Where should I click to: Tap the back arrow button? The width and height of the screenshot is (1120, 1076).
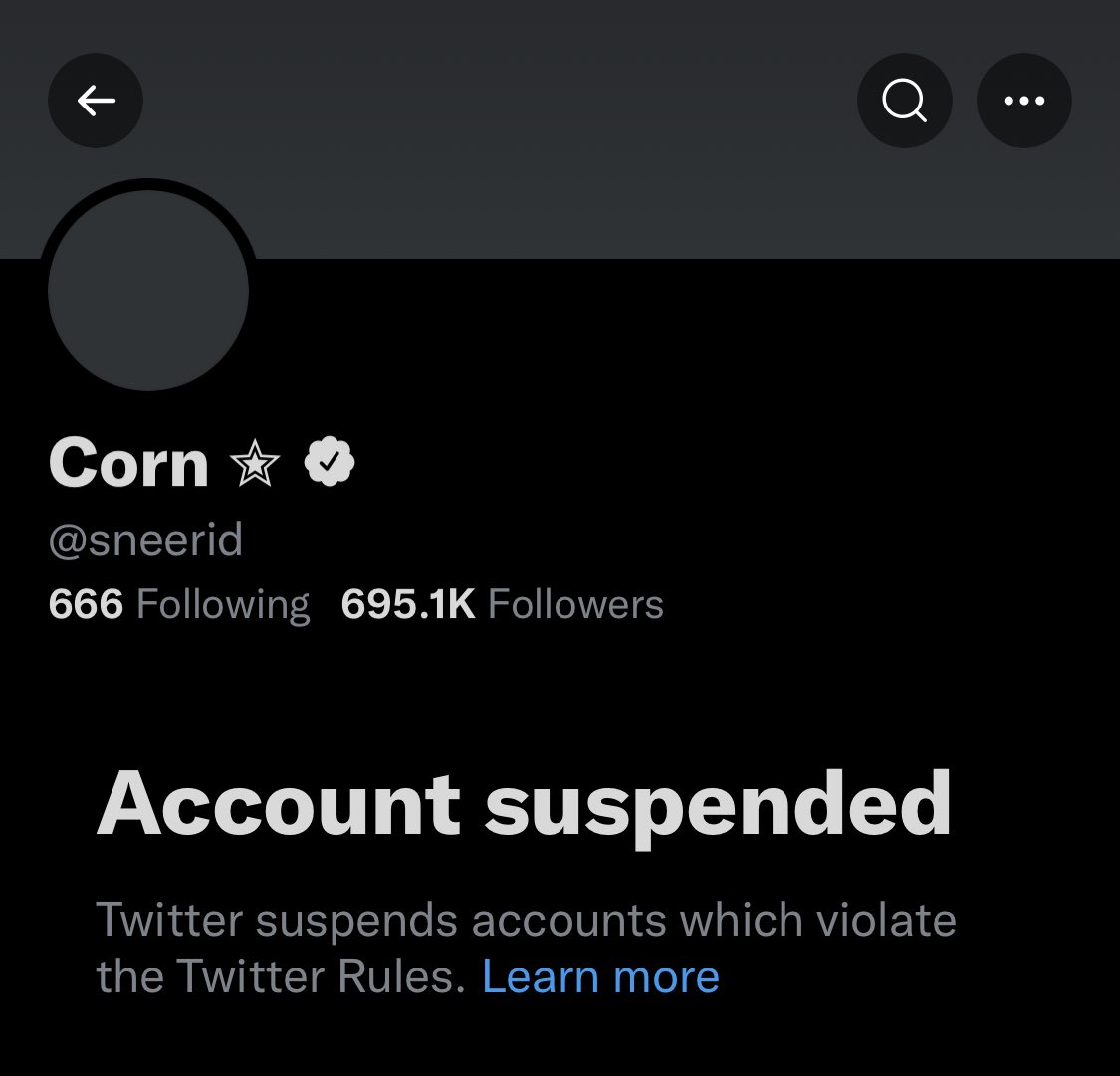click(x=96, y=101)
